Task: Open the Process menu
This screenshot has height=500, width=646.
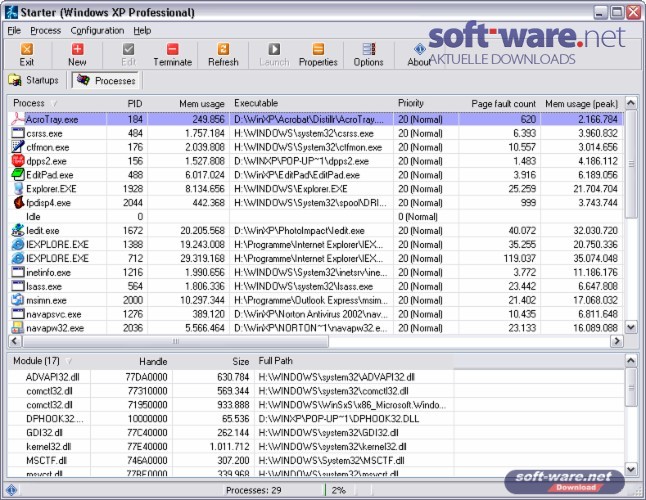Action: click(x=45, y=30)
